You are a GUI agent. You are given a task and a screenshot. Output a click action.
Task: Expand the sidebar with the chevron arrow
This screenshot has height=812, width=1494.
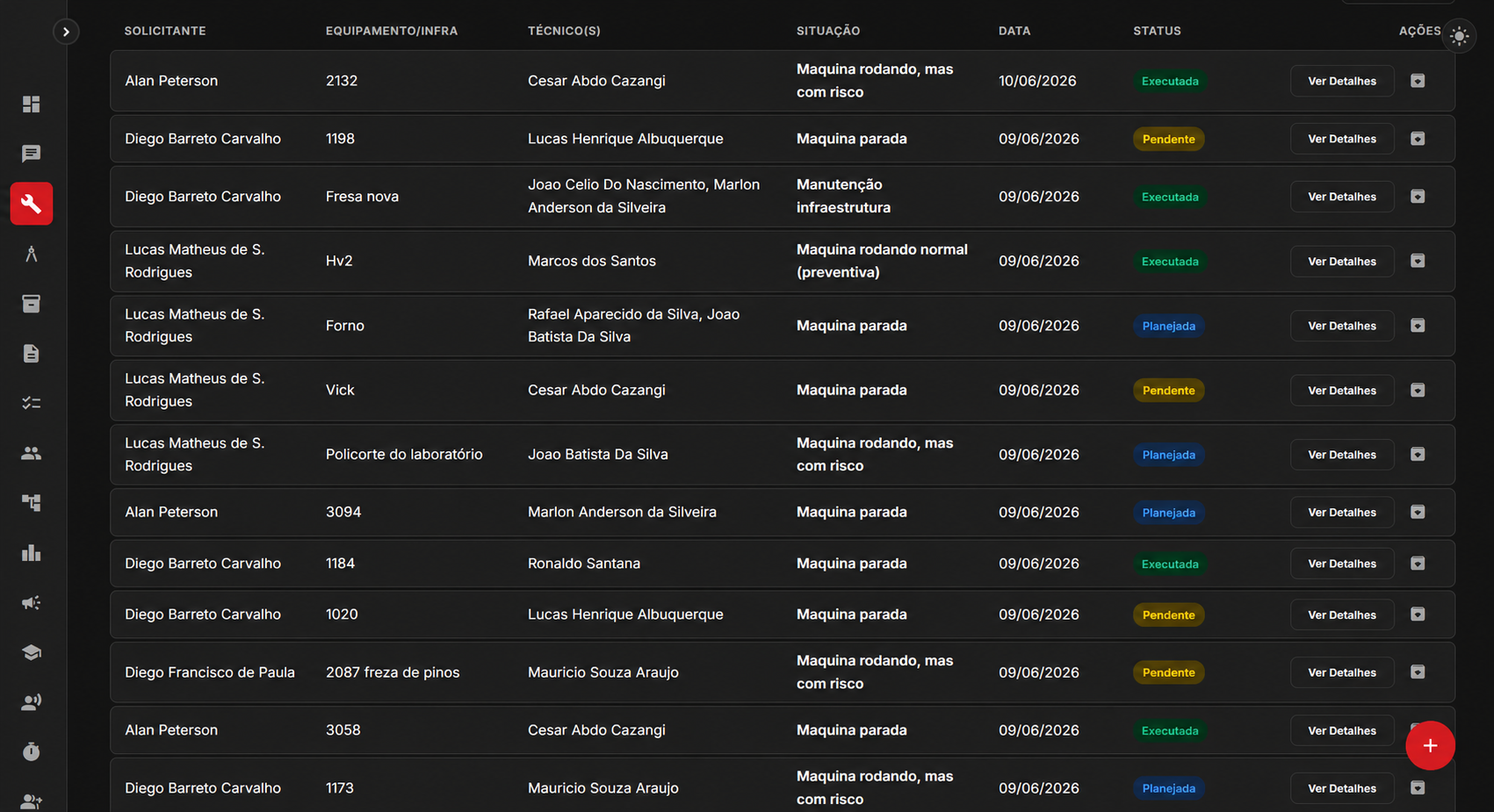66,32
